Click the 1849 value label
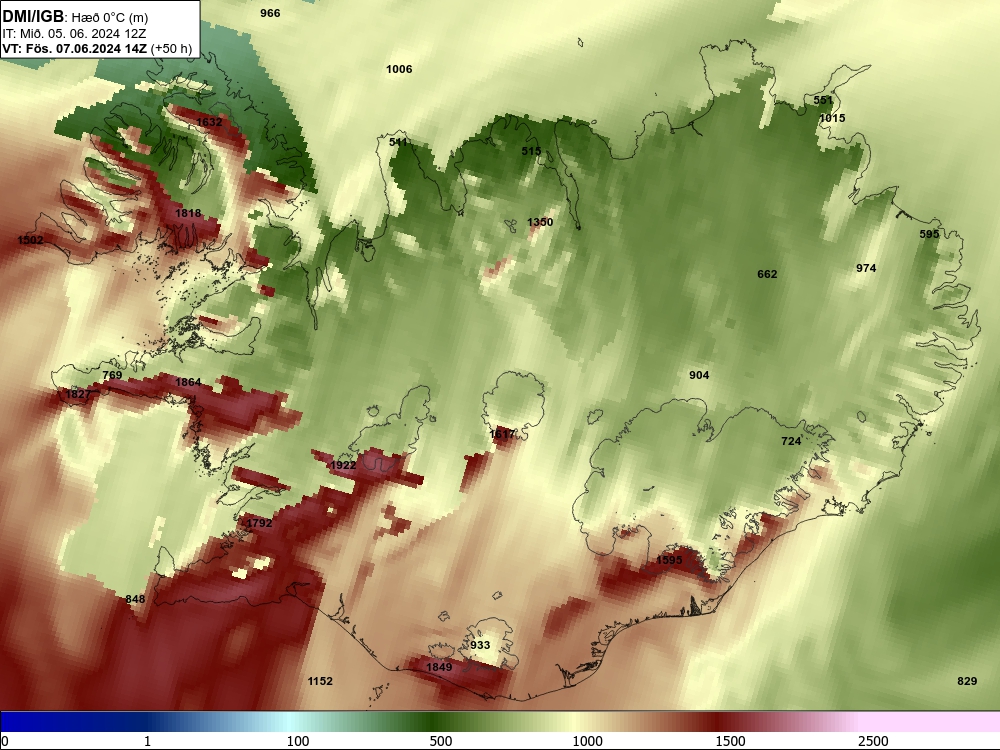 coord(439,667)
